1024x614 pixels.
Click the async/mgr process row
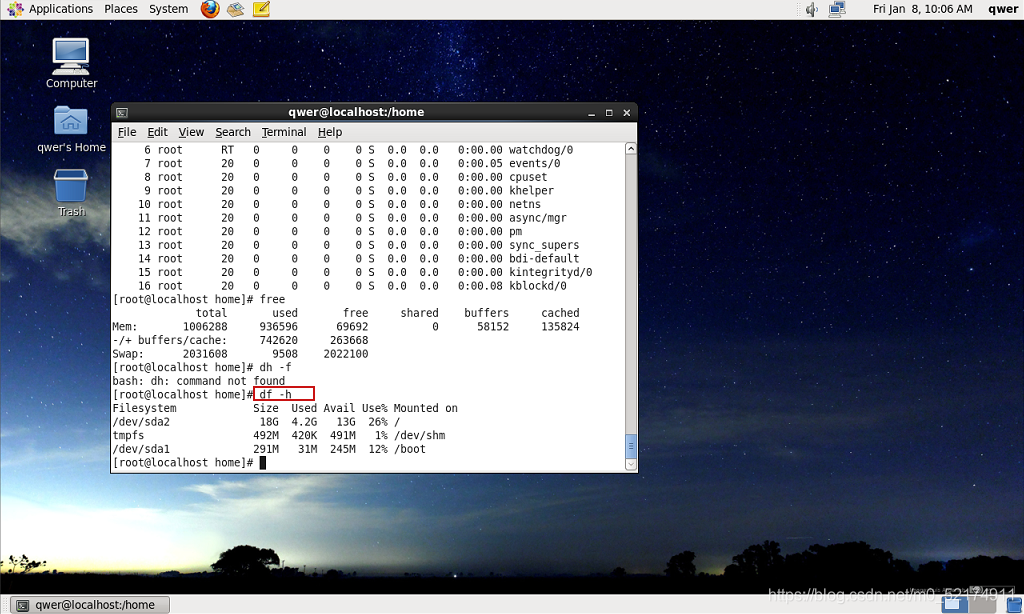(x=352, y=218)
